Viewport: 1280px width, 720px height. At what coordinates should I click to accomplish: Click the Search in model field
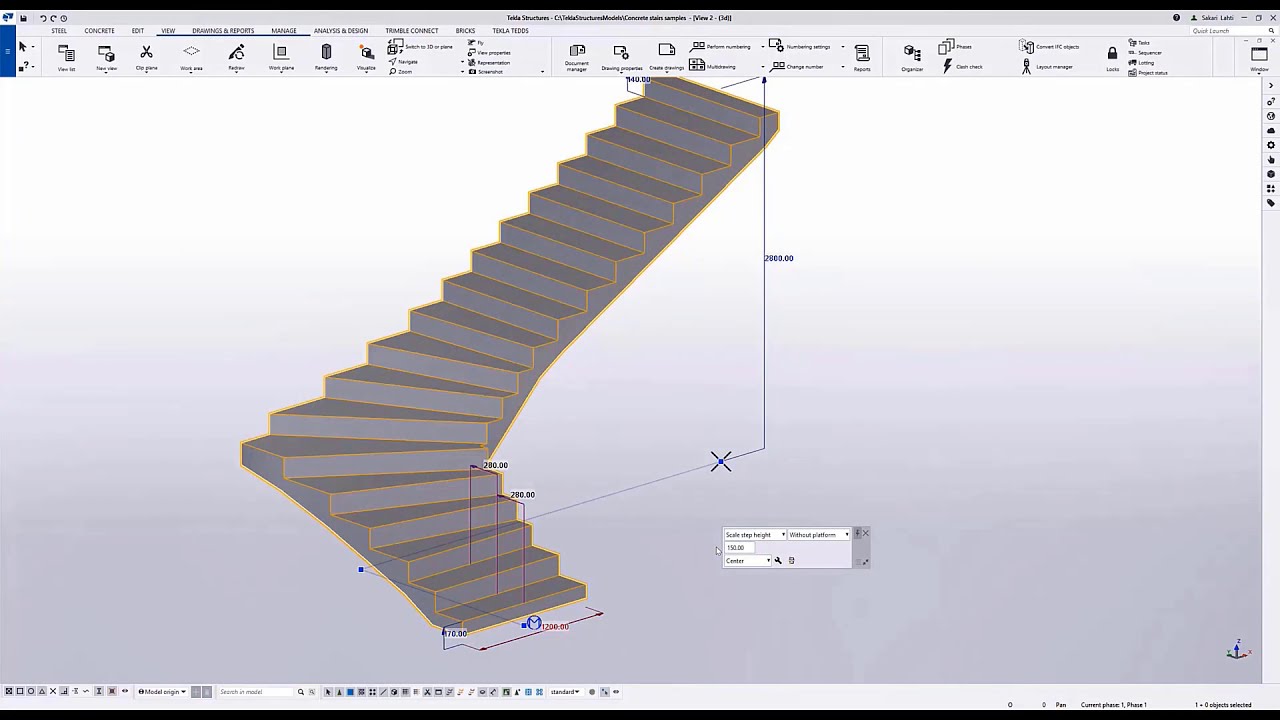pos(254,692)
